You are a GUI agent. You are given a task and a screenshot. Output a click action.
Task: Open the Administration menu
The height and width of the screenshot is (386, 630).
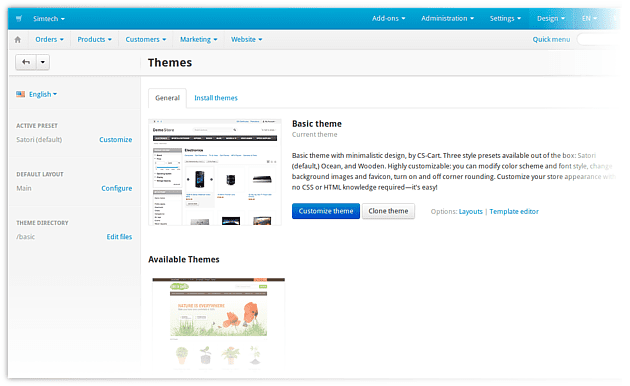447,18
